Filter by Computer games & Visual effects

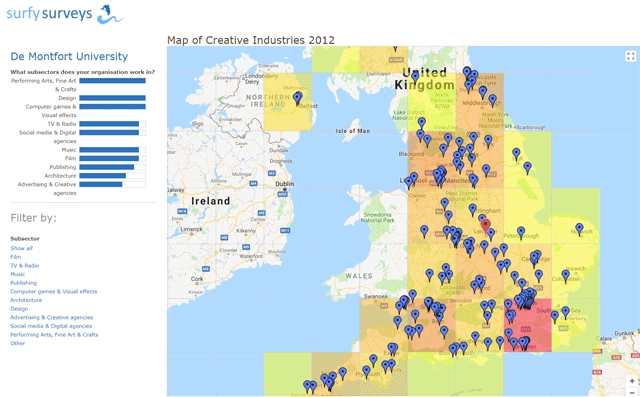(x=53, y=291)
